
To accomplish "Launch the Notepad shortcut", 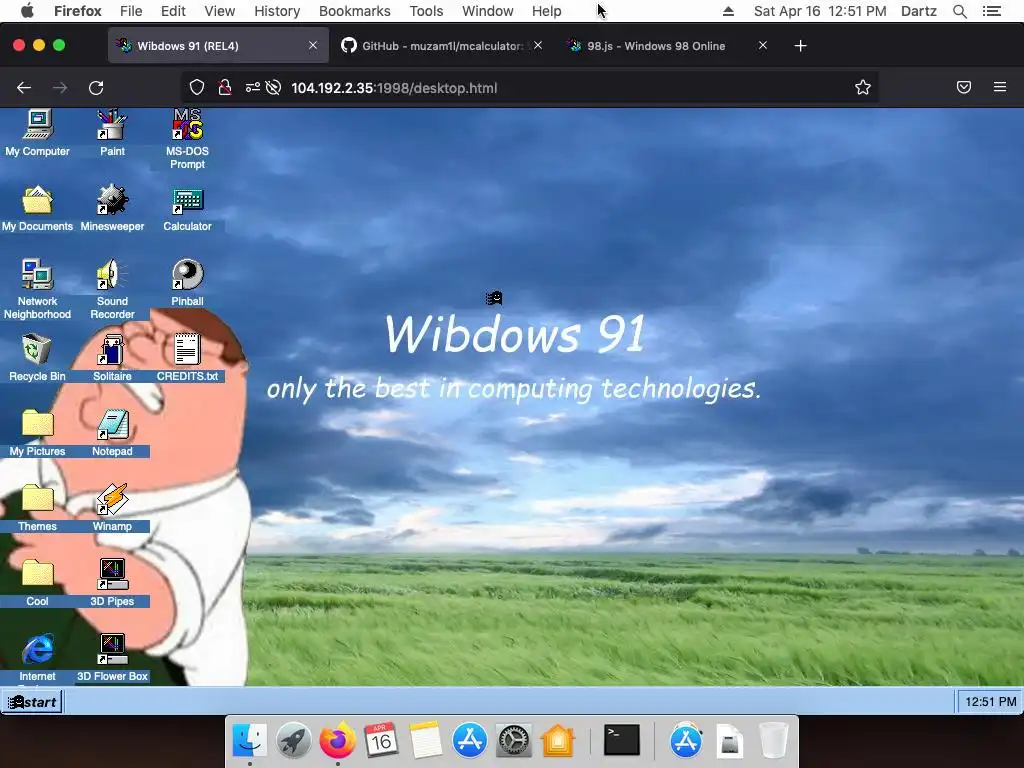I will [112, 433].
